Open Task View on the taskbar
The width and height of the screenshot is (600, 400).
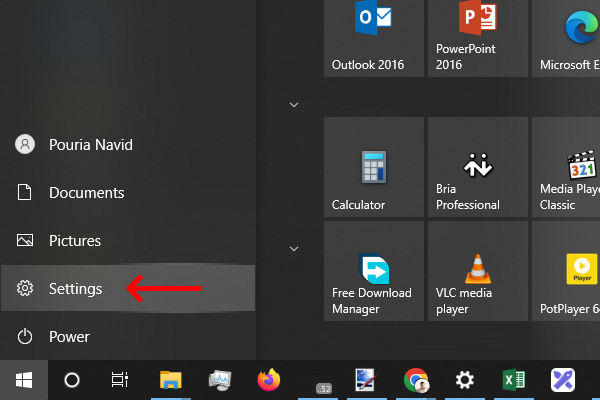click(120, 380)
